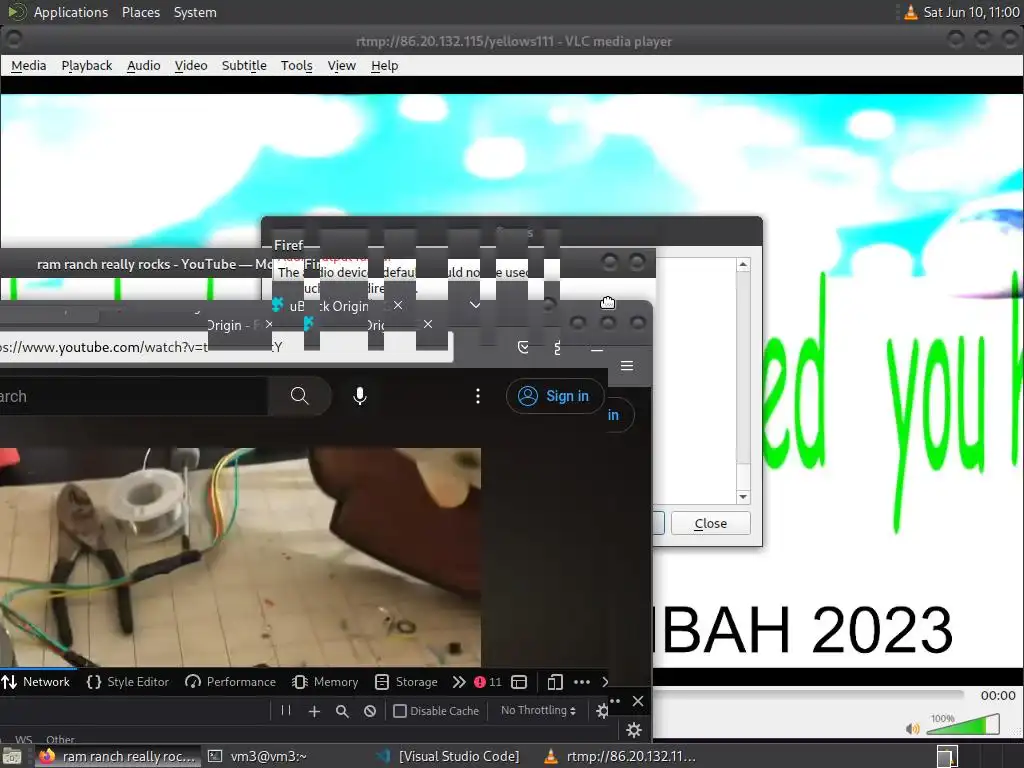Switch to ram ranch Firefox taskbar item
This screenshot has width=1024, height=768.
[x=118, y=756]
